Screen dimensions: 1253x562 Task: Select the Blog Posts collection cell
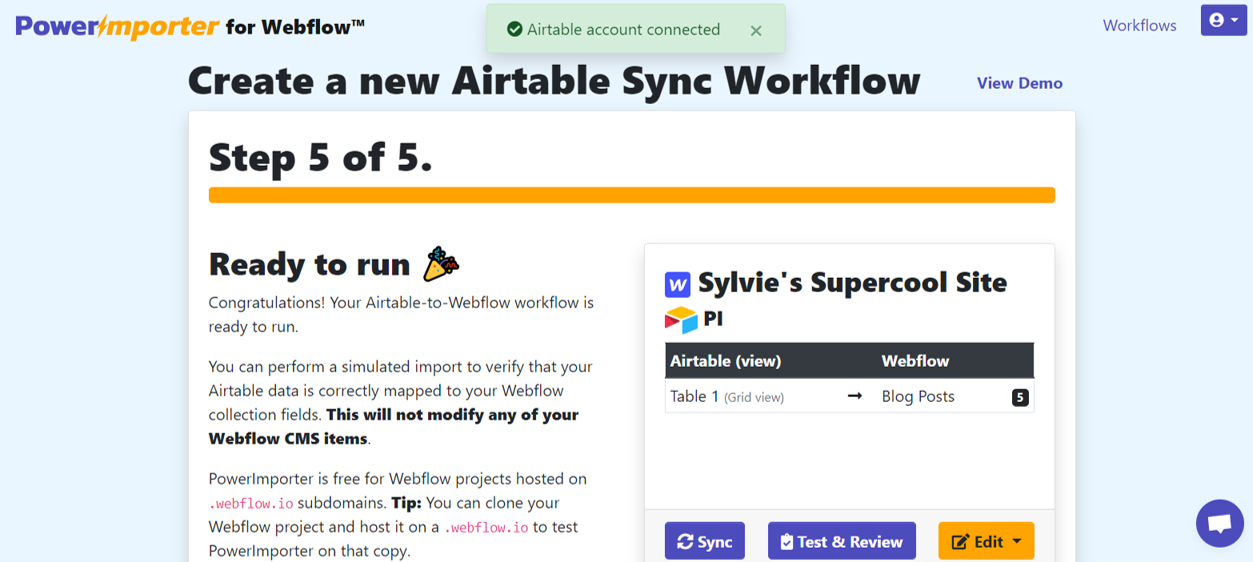click(918, 397)
